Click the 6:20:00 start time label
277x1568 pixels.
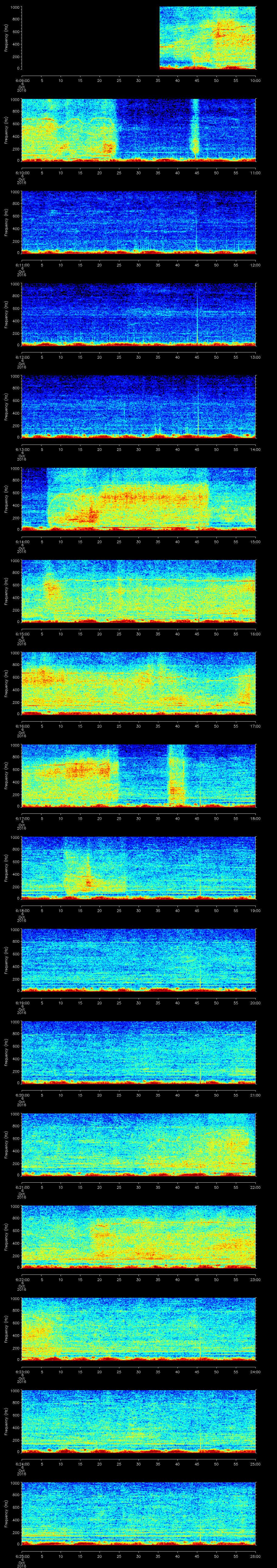(x=22, y=1095)
